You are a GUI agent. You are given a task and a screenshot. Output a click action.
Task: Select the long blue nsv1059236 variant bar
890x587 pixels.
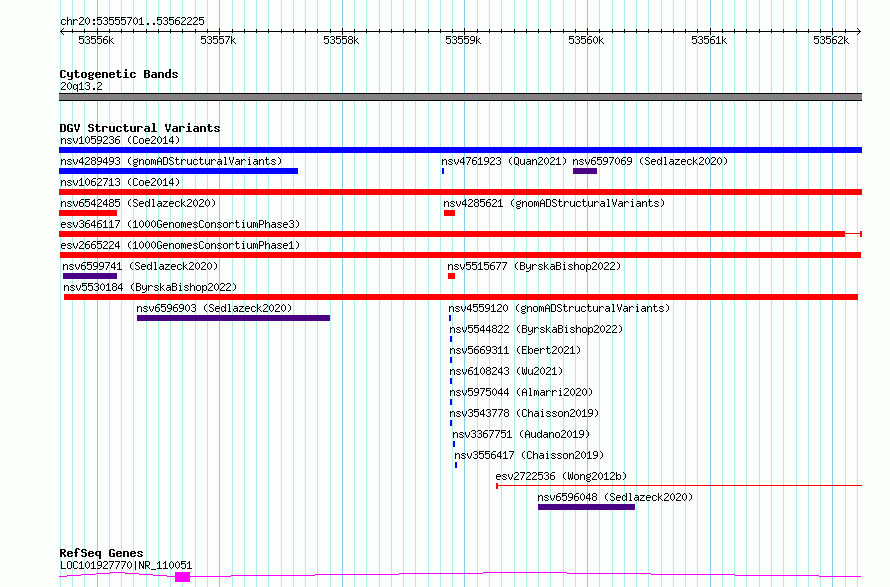[x=460, y=150]
